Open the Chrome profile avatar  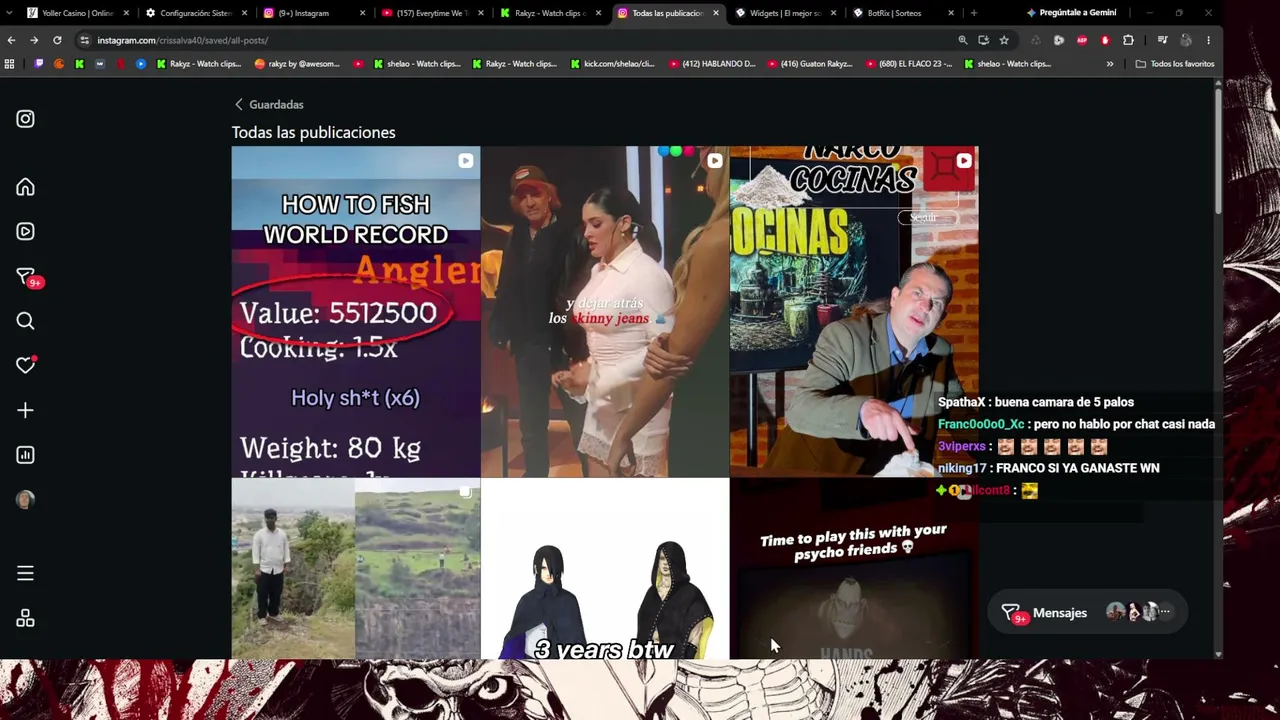tap(1186, 40)
